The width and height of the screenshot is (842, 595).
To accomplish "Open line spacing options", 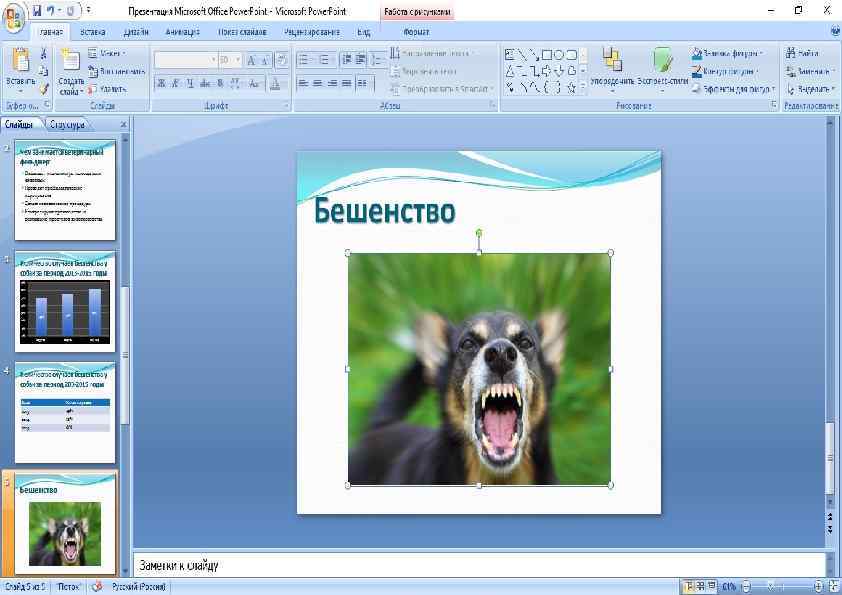I will tap(378, 60).
